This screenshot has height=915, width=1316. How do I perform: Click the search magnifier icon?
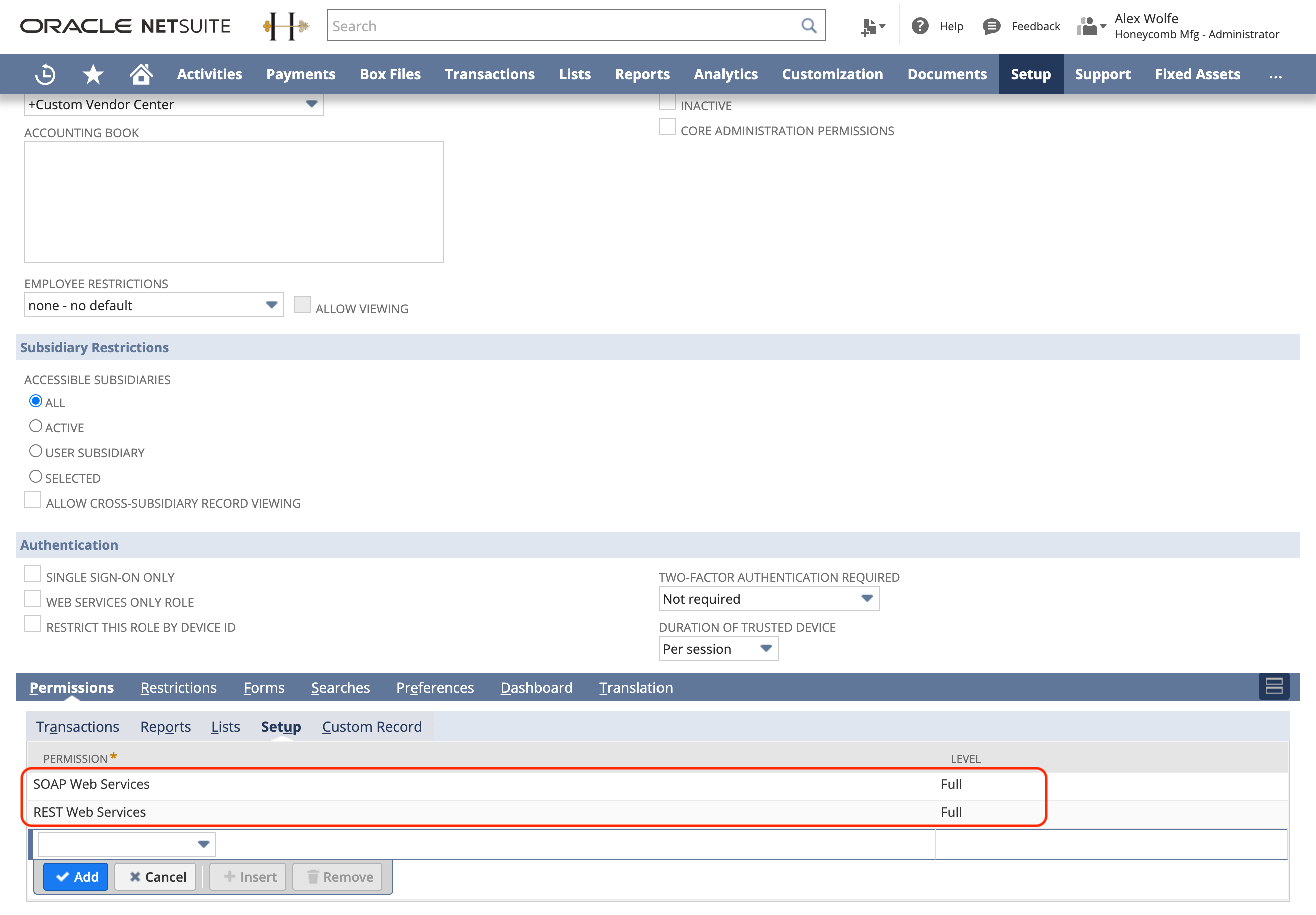tap(808, 26)
